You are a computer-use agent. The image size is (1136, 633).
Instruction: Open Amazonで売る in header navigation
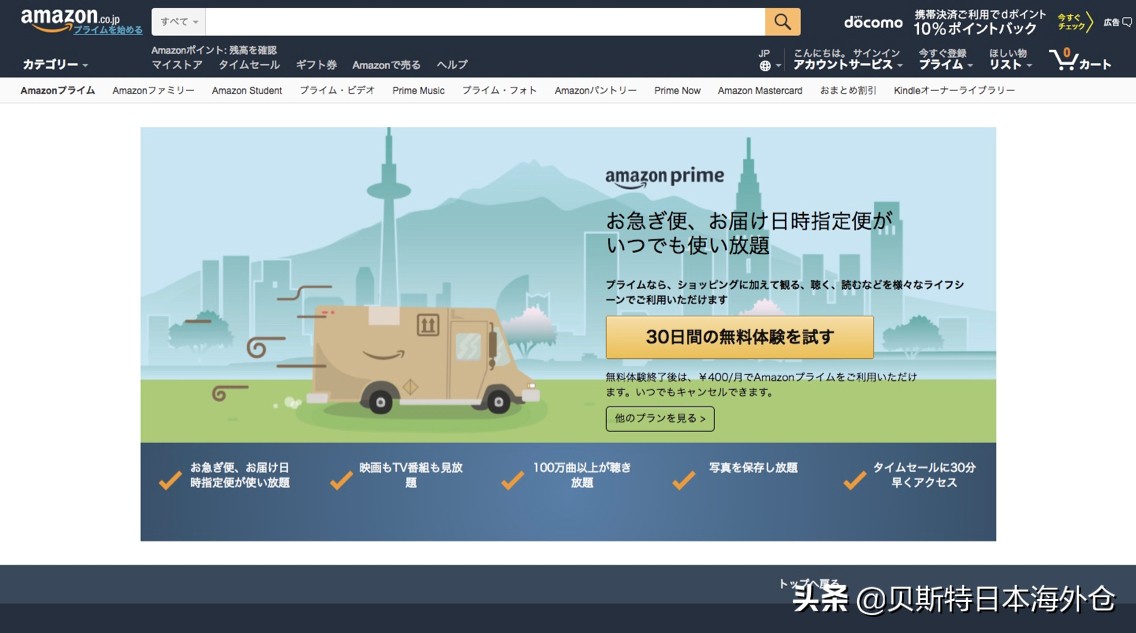click(386, 64)
